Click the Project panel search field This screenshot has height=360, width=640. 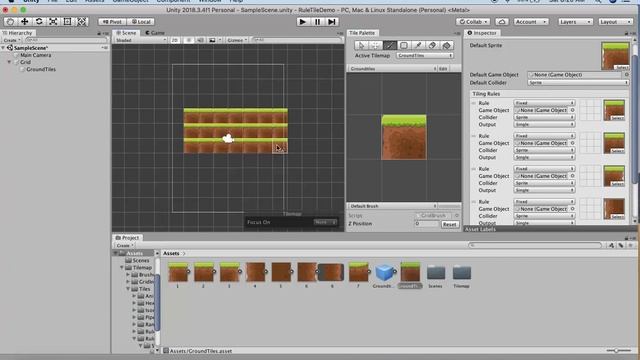pyautogui.click(x=535, y=245)
